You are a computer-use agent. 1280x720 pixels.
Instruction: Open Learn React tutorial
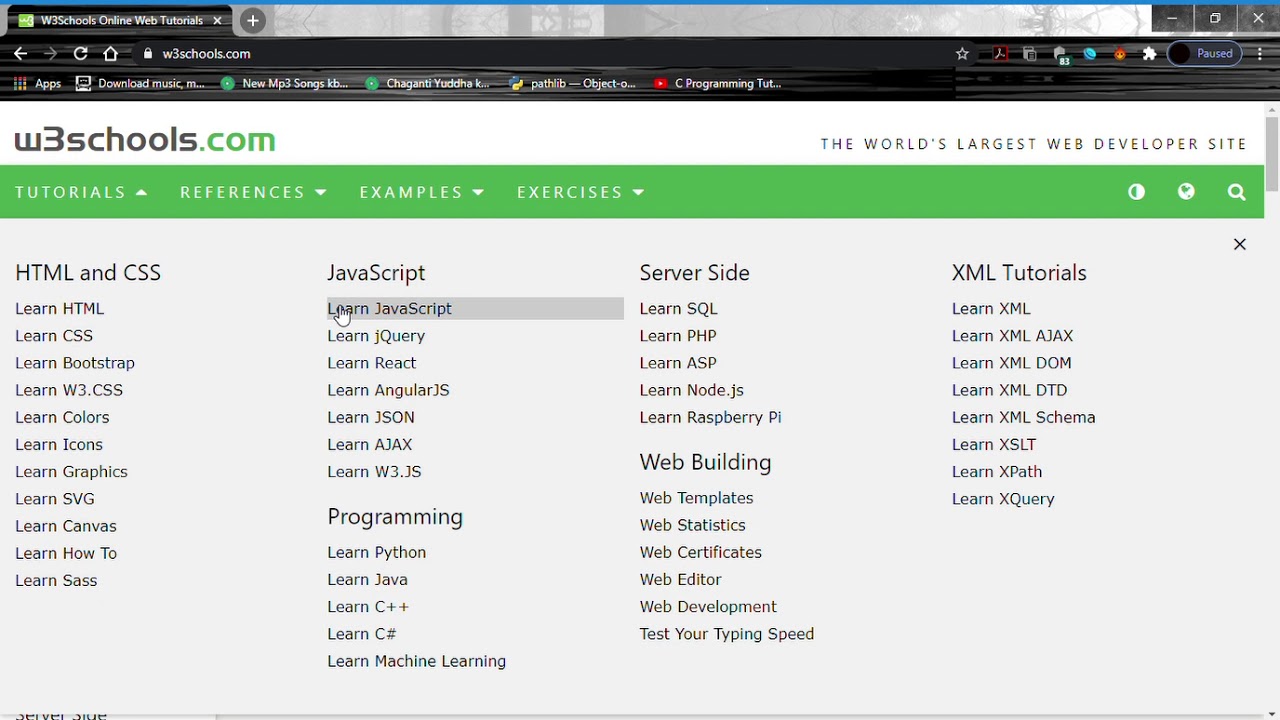point(371,363)
